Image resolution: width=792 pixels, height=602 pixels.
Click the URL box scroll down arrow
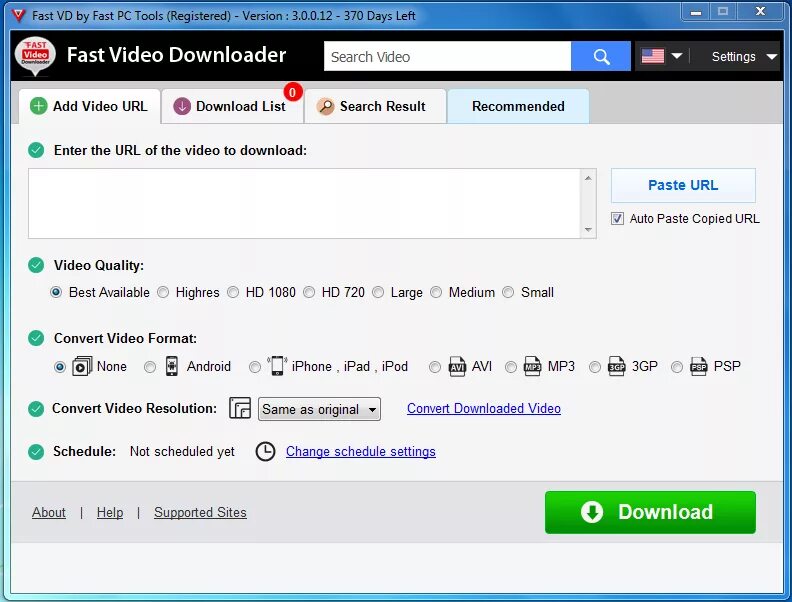click(x=588, y=230)
